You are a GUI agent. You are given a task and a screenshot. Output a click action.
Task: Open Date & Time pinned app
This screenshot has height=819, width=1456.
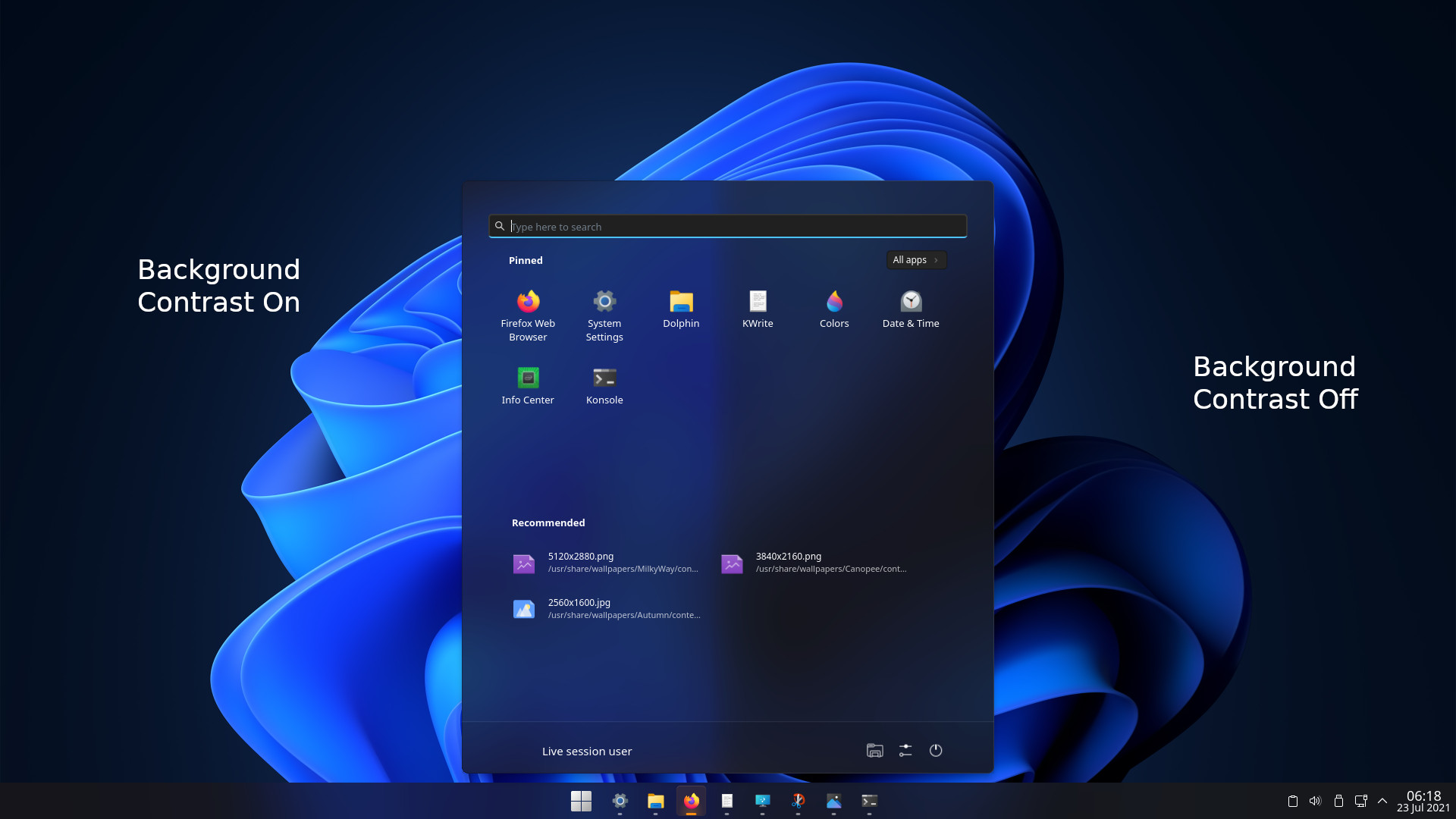click(x=911, y=309)
